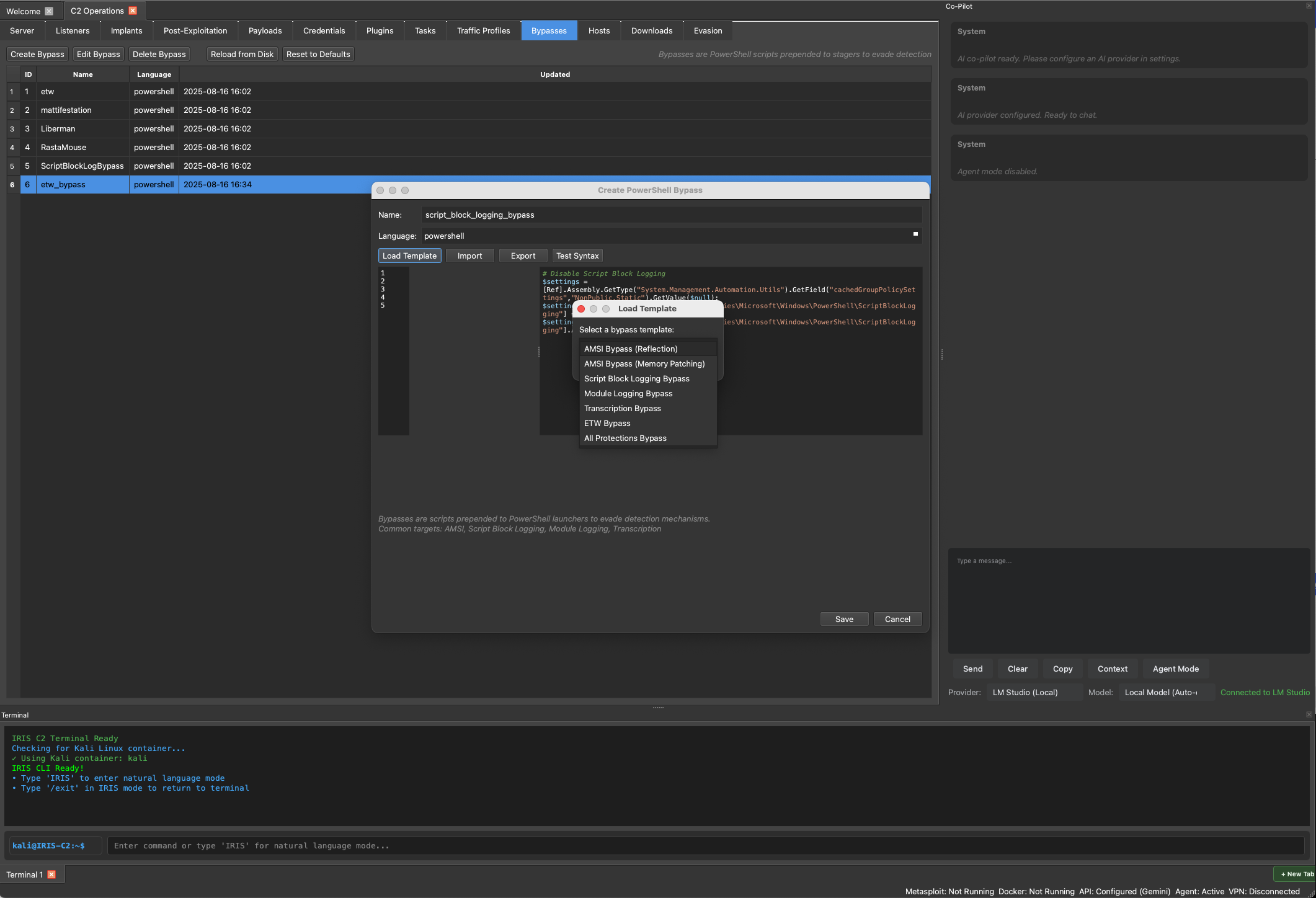Open the Downloads tab
This screenshot has width=1316, height=898.
(652, 30)
